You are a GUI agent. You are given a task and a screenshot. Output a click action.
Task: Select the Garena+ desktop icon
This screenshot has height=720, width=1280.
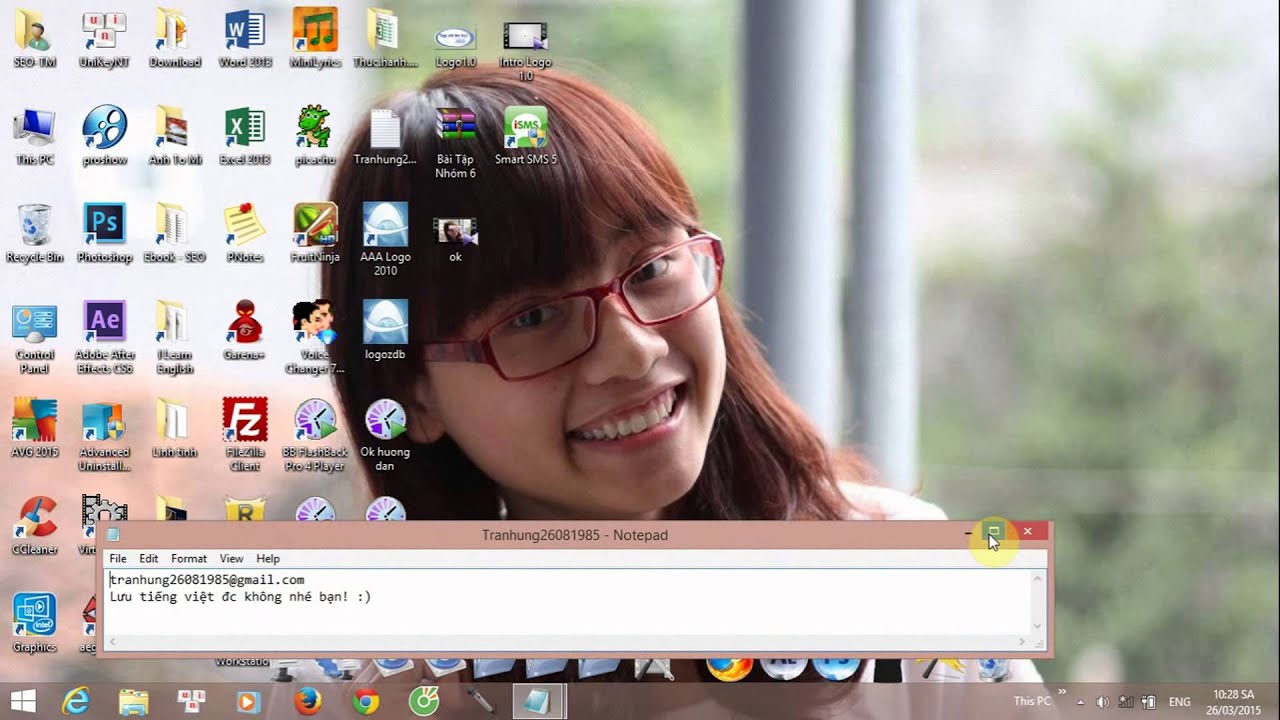click(245, 330)
